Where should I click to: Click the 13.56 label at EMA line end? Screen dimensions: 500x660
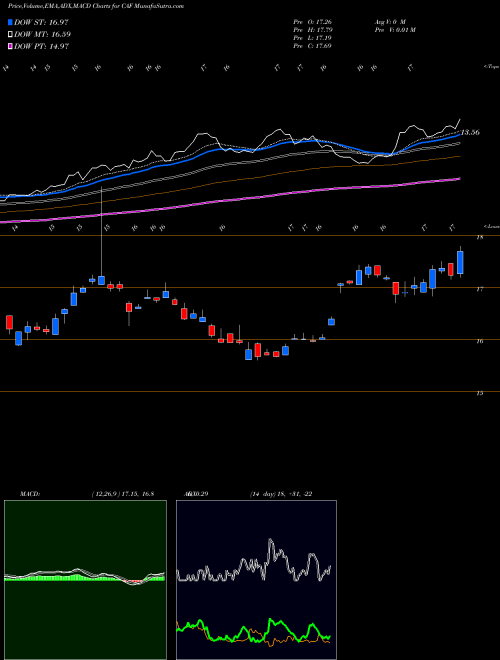pos(470,132)
